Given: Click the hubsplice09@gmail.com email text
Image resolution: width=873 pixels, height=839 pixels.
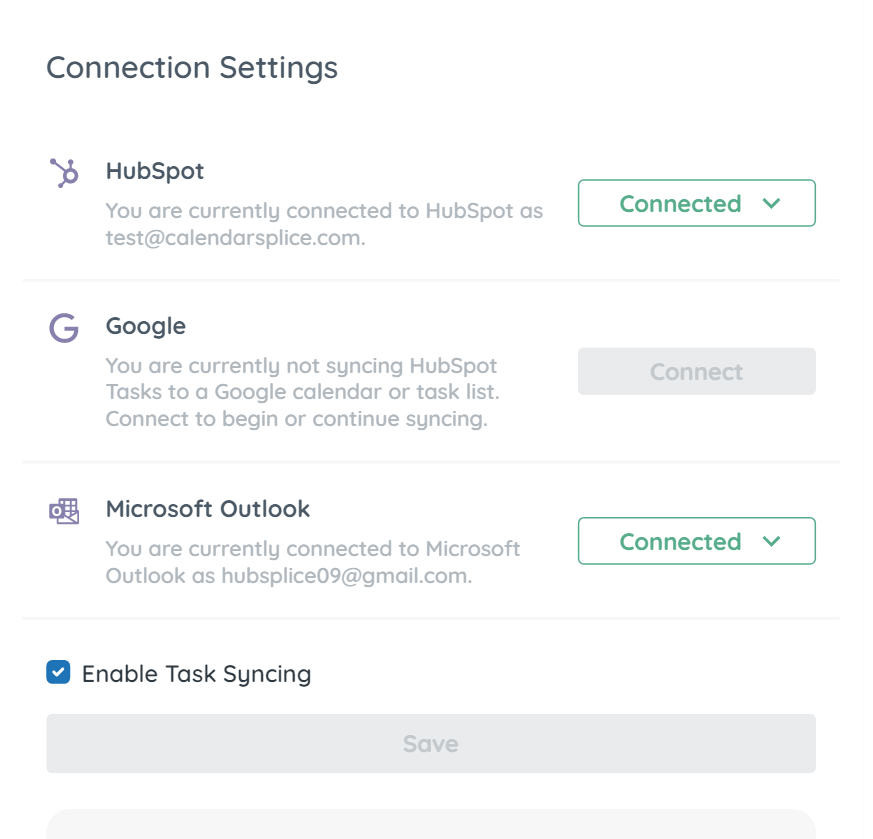Looking at the screenshot, I should pyautogui.click(x=346, y=576).
